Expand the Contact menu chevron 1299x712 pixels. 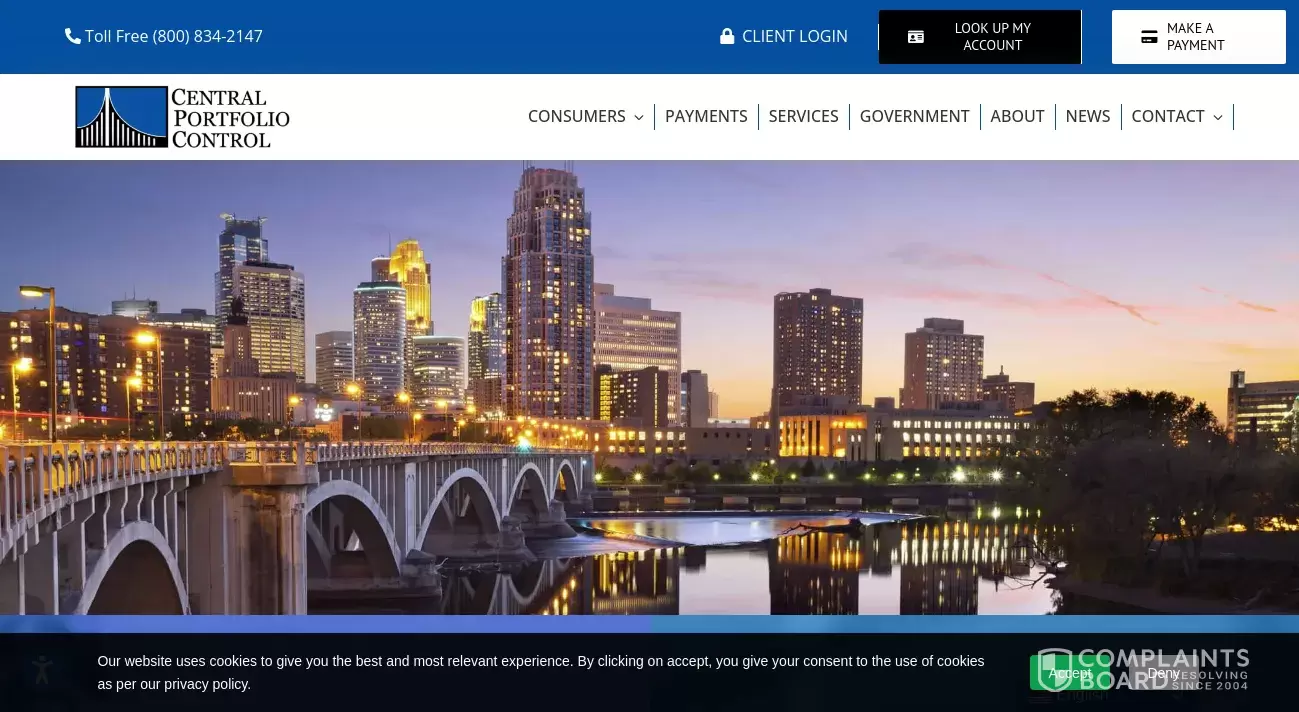(1218, 117)
